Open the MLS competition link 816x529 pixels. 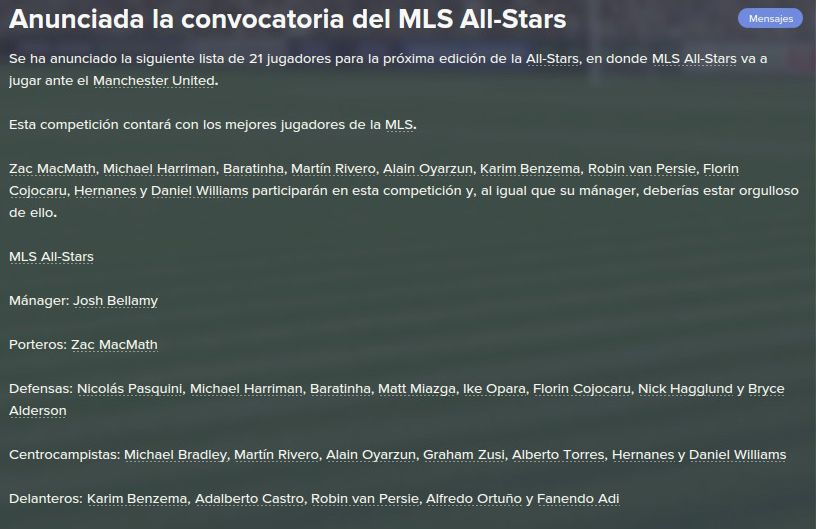(399, 125)
